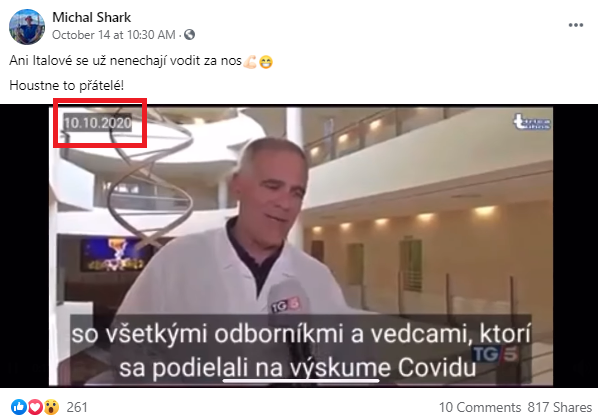Click the TG5 microphone in video
Screen dimensions: 598x417
[287, 303]
